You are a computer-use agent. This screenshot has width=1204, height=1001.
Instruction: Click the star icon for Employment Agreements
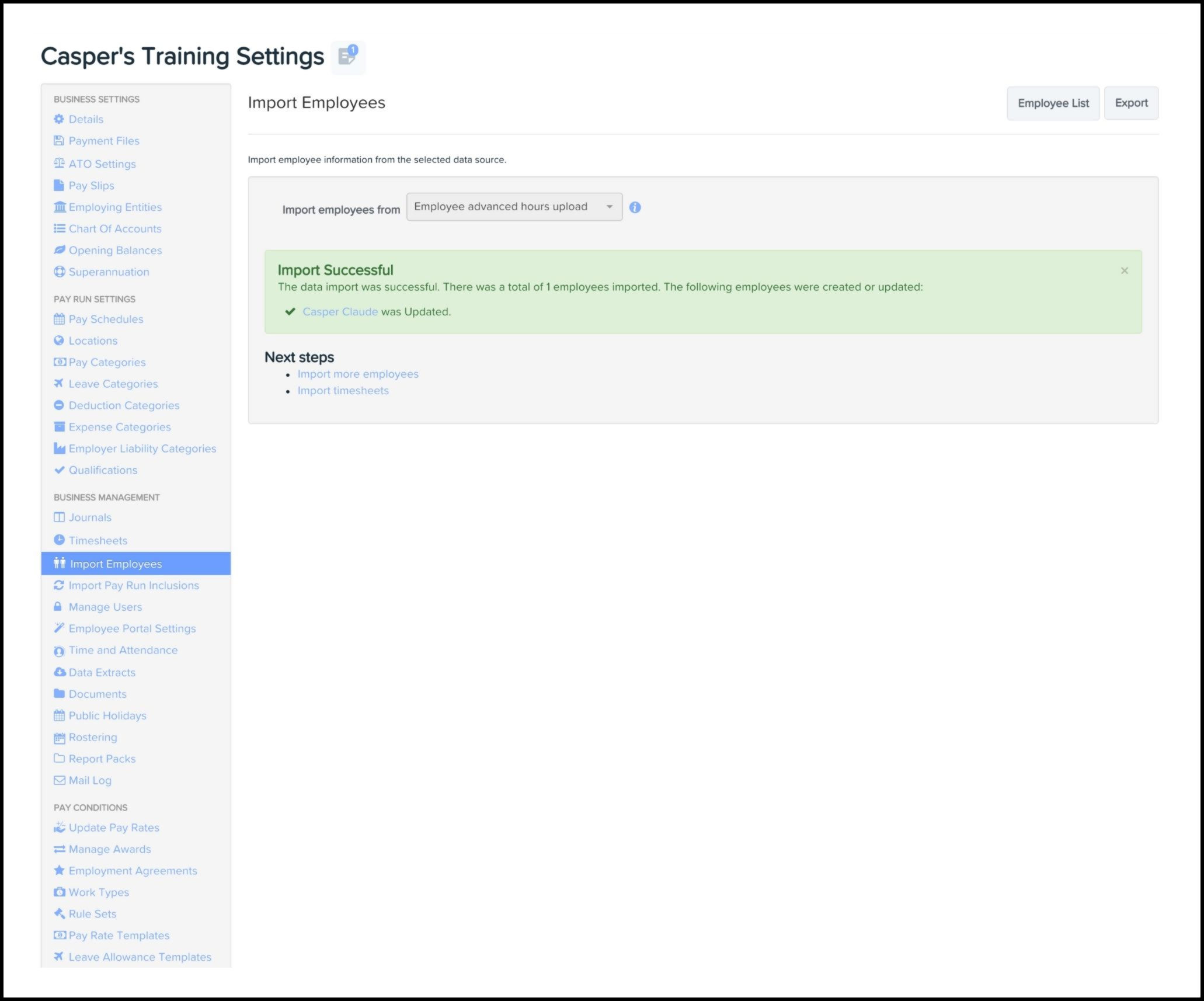click(x=59, y=870)
